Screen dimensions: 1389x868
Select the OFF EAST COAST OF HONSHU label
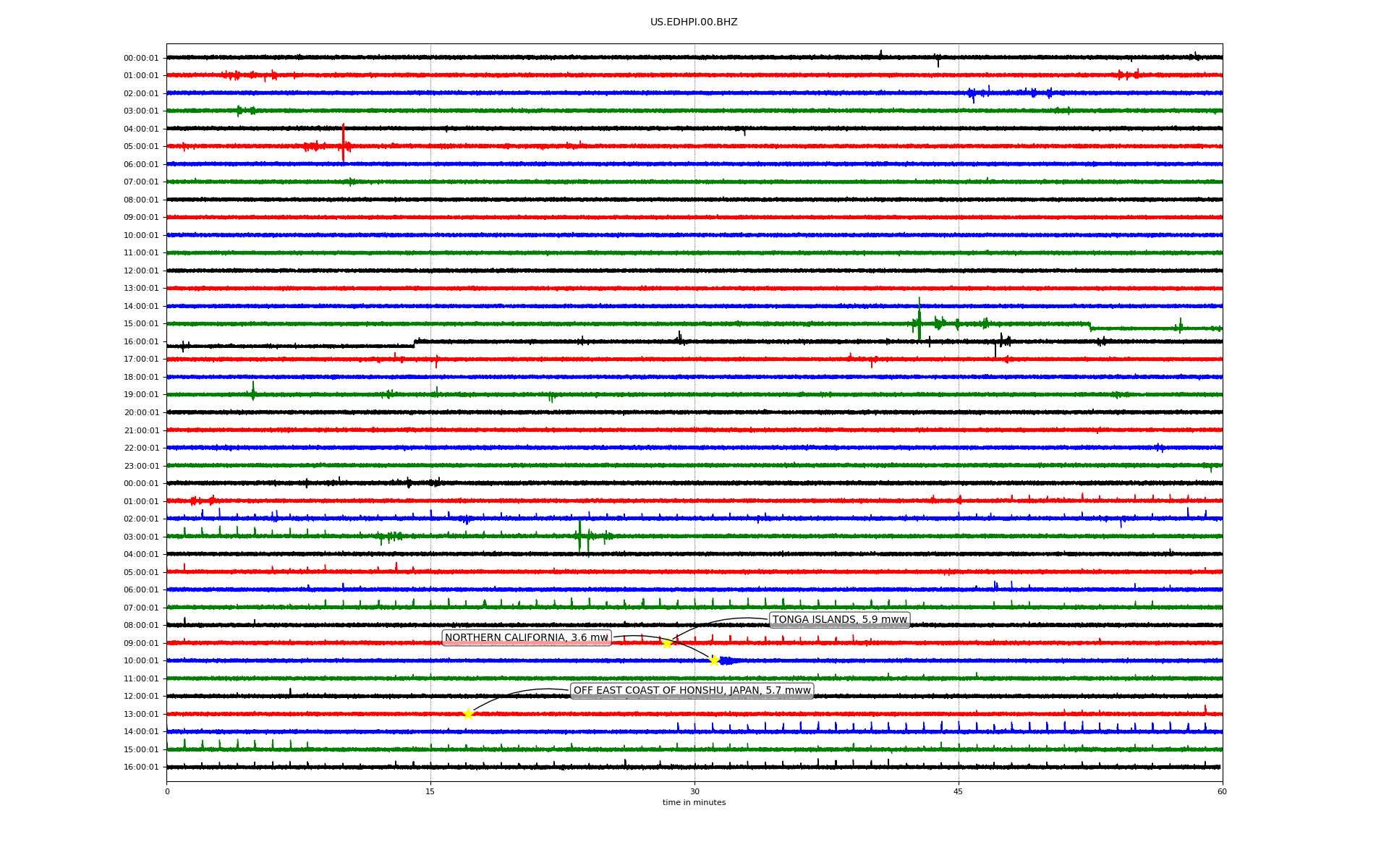(692, 691)
